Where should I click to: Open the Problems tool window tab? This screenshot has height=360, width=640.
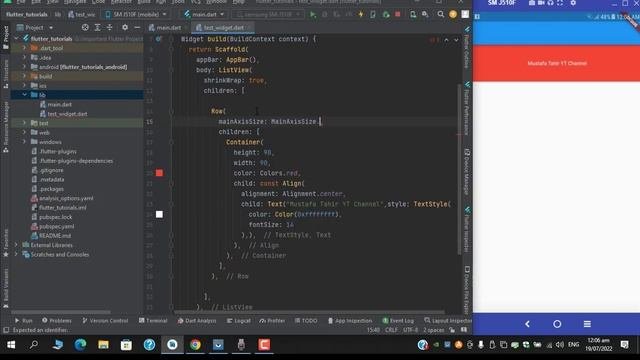point(57,321)
